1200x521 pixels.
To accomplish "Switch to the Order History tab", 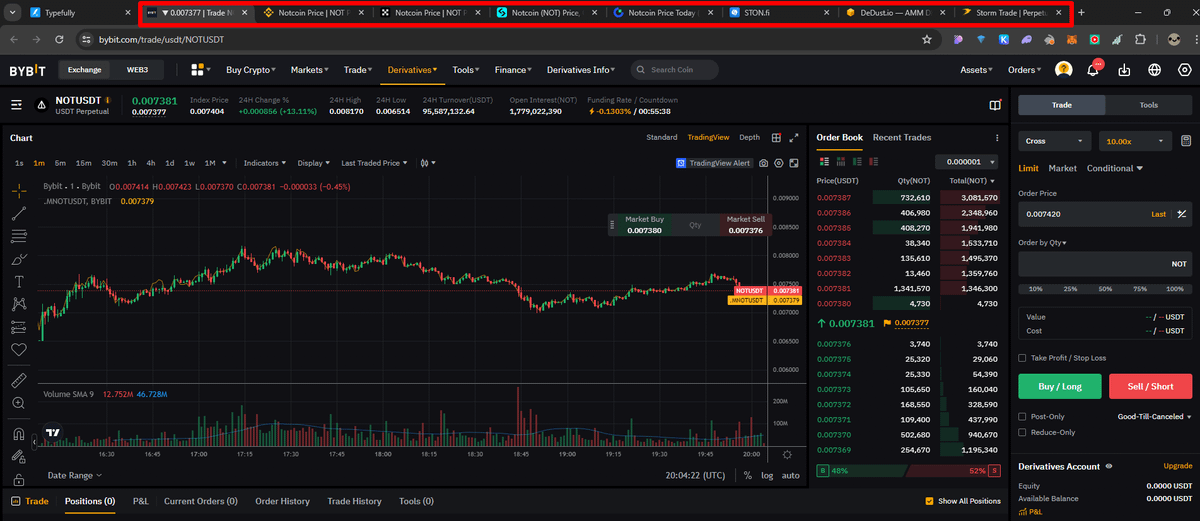I will coord(282,501).
